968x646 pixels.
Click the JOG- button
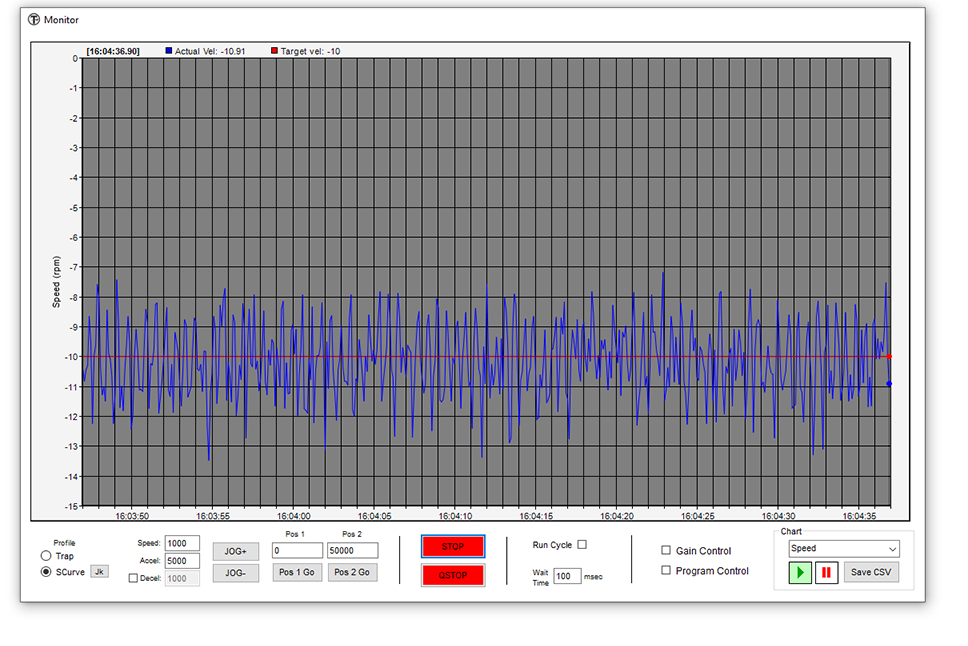[x=236, y=573]
